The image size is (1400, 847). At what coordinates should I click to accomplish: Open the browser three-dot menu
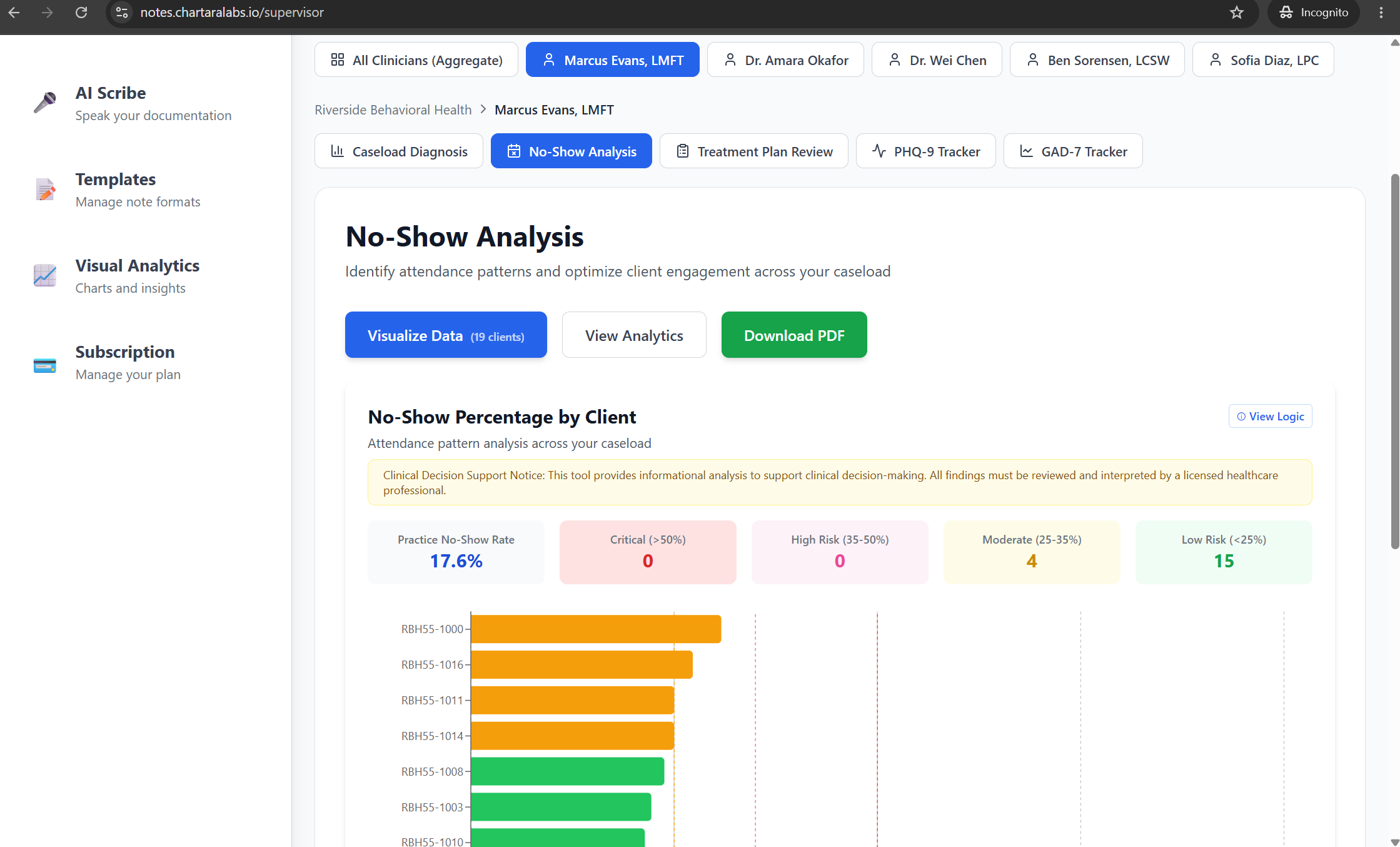click(1381, 13)
